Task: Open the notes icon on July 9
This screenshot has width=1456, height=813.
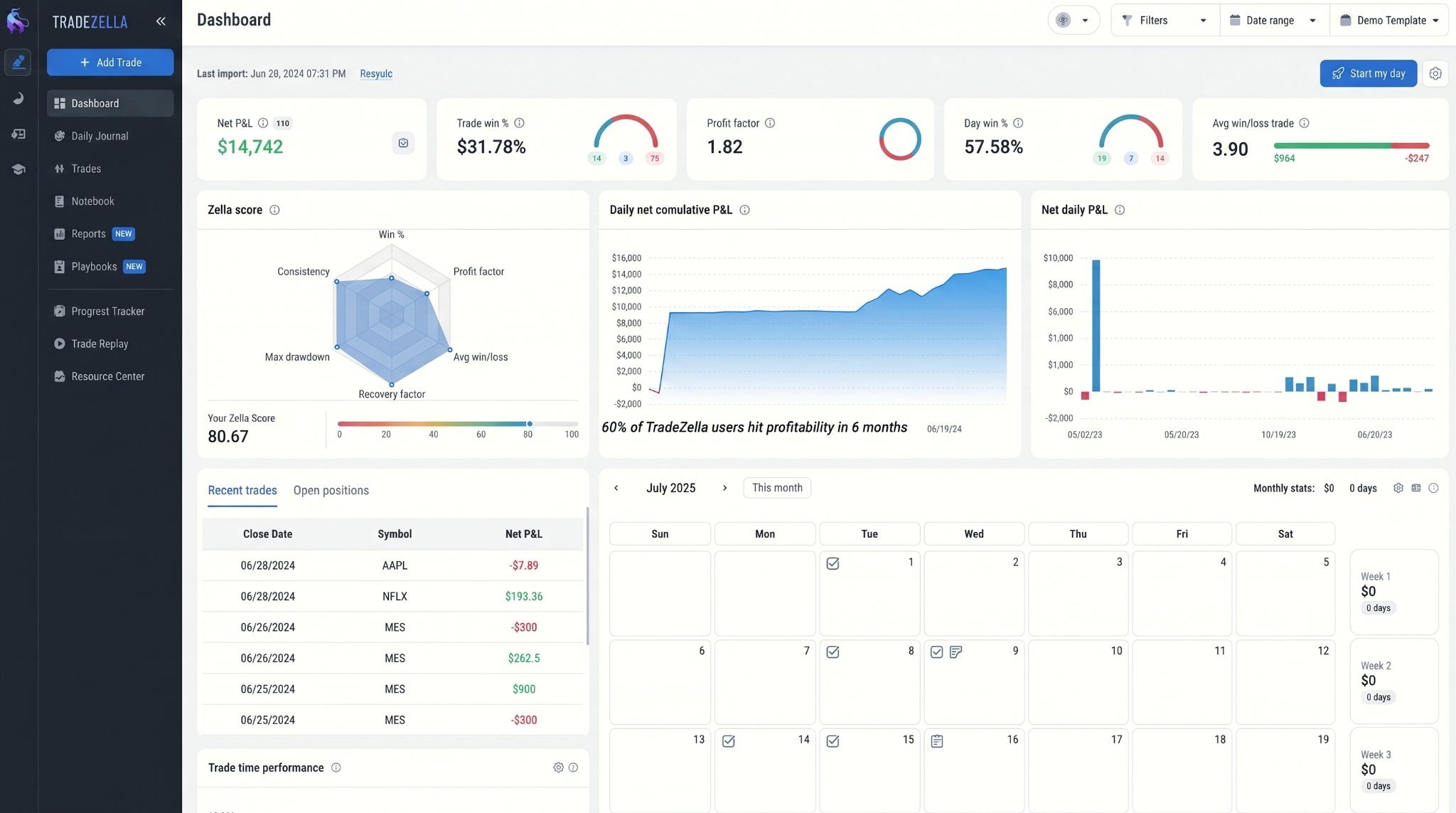Action: pos(956,652)
